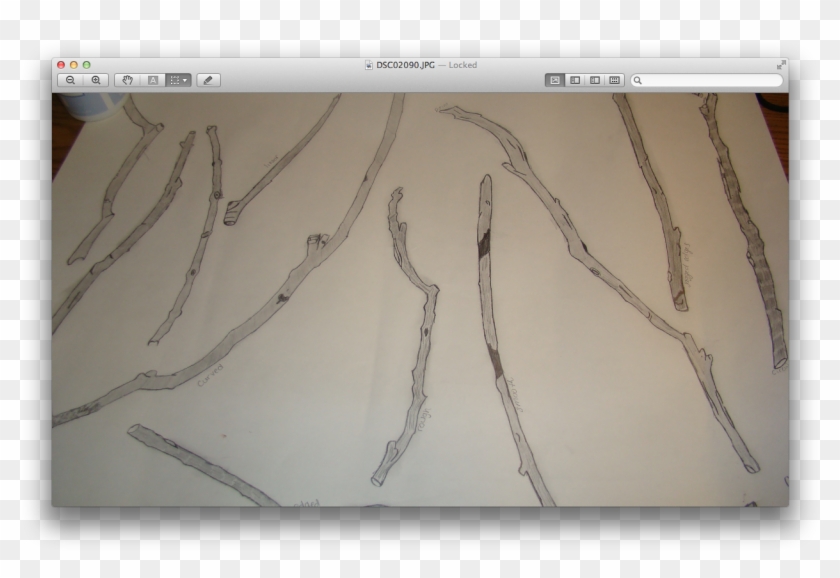Image resolution: width=840 pixels, height=578 pixels.
Task: Click the search magnifier icon
Action: pyautogui.click(x=637, y=80)
